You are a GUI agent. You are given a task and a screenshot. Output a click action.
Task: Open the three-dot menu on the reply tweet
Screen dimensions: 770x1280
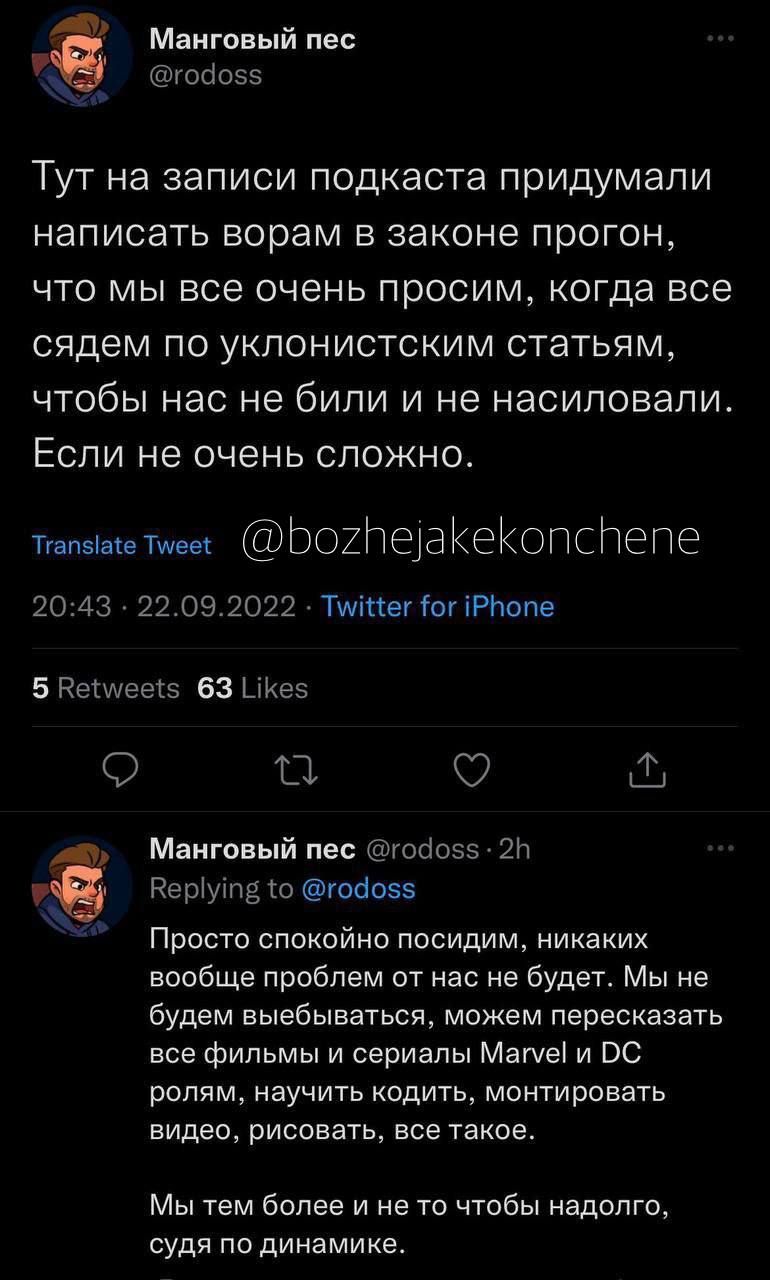pos(720,849)
